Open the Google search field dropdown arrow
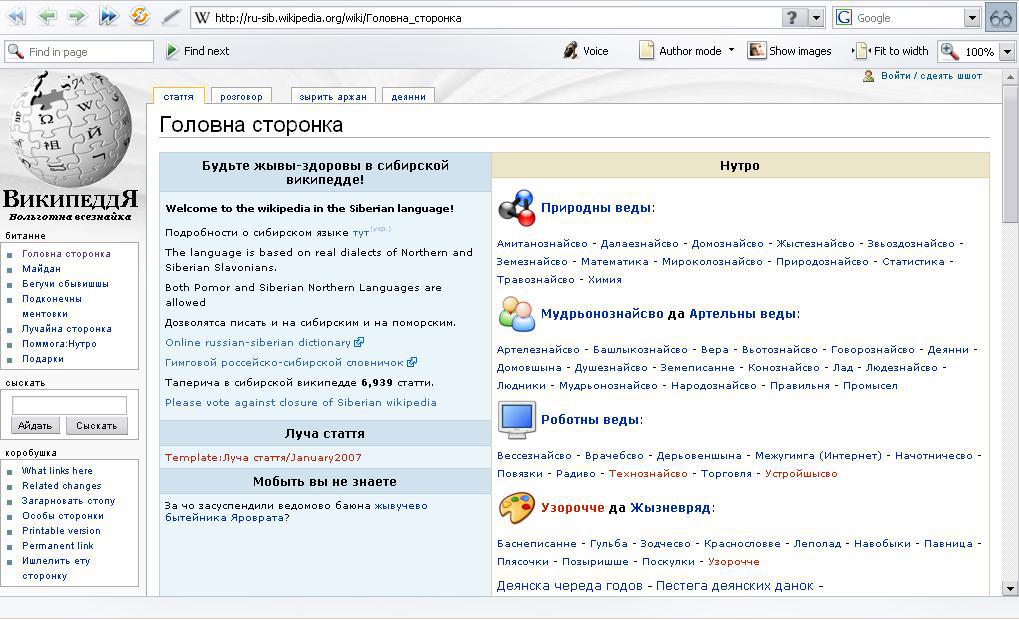The height and width of the screenshot is (620, 1019). (972, 18)
